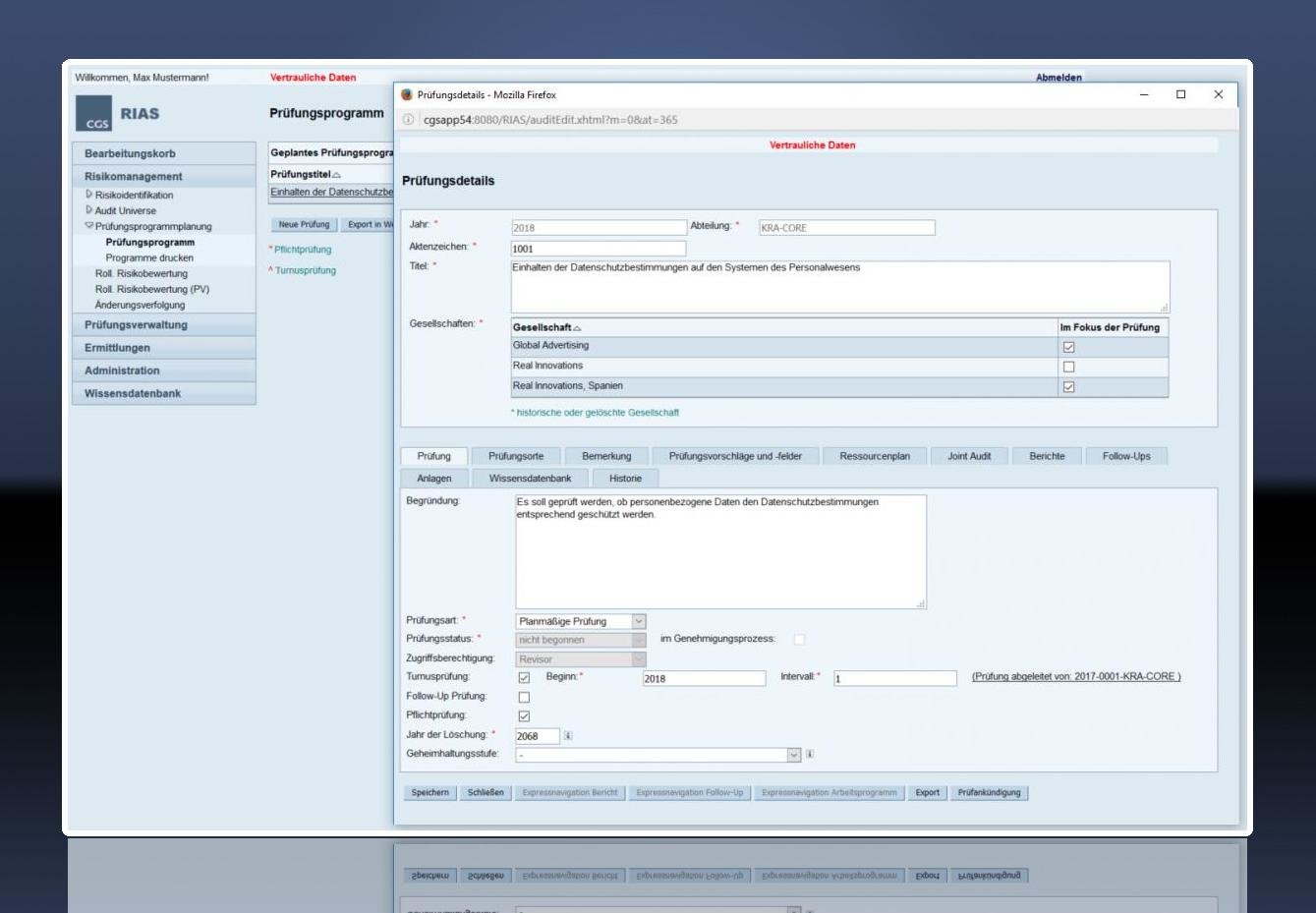Click into the Begründung text area
This screenshot has height=913, width=1316.
pyautogui.click(x=720, y=551)
